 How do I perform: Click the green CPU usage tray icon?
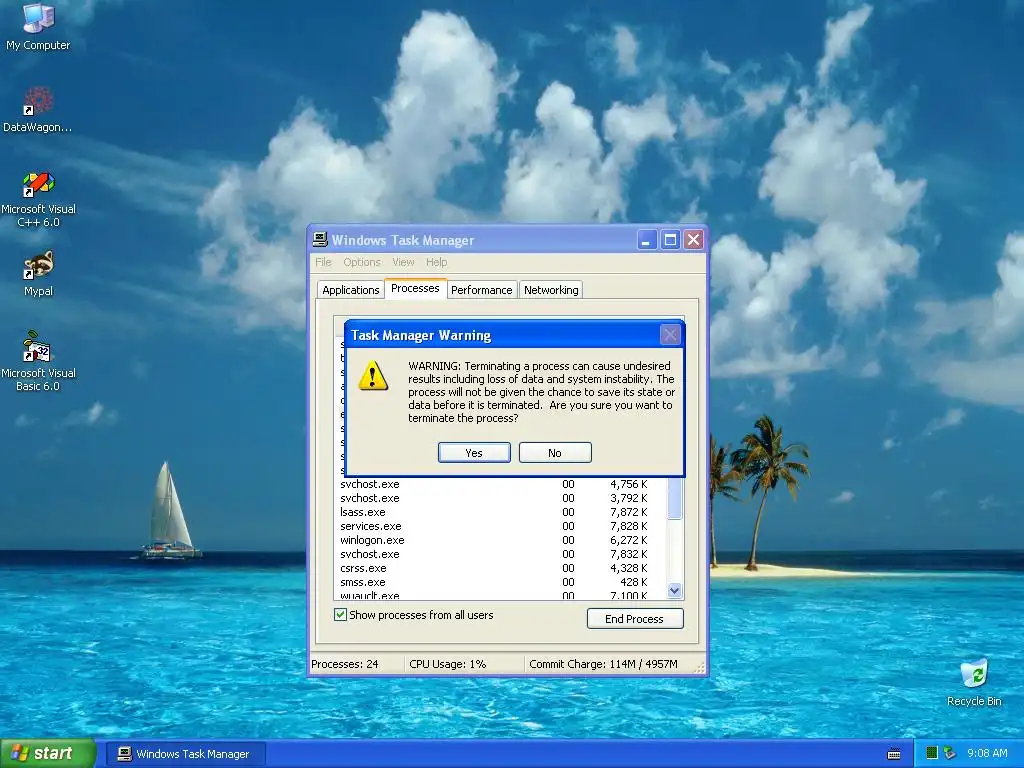[932, 753]
